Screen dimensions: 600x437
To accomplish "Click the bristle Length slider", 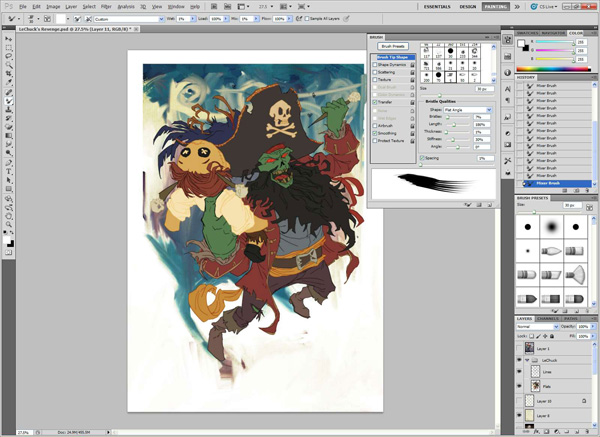I will click(458, 125).
